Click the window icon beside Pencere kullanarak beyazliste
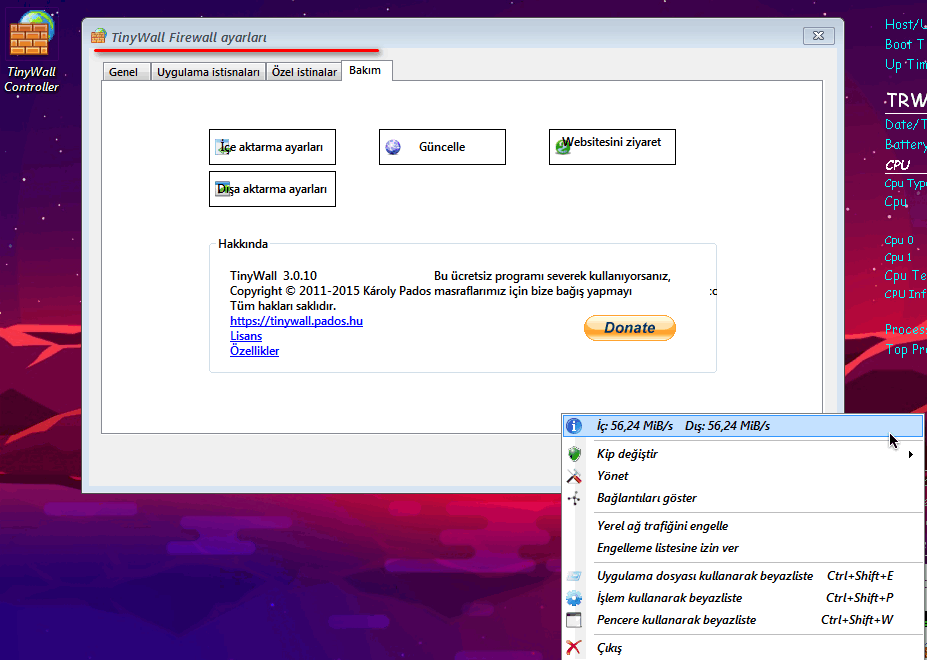Screen dimensions: 927x660 [x=574, y=620]
